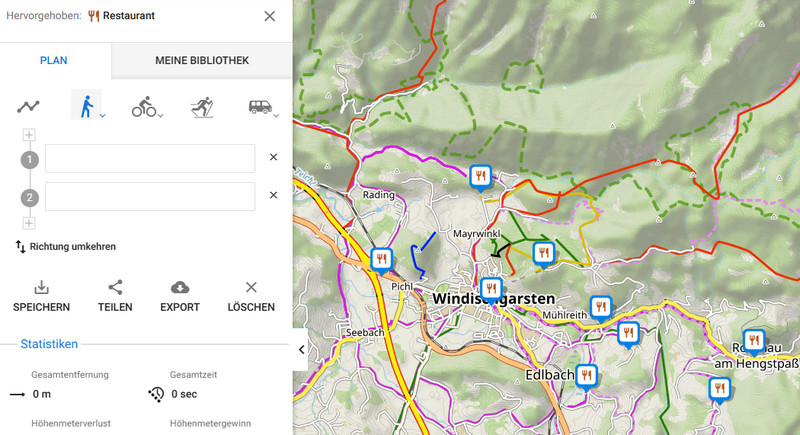Image resolution: width=800 pixels, height=435 pixels.
Task: Switch to the Meine Bibliothek tab
Action: (202, 60)
